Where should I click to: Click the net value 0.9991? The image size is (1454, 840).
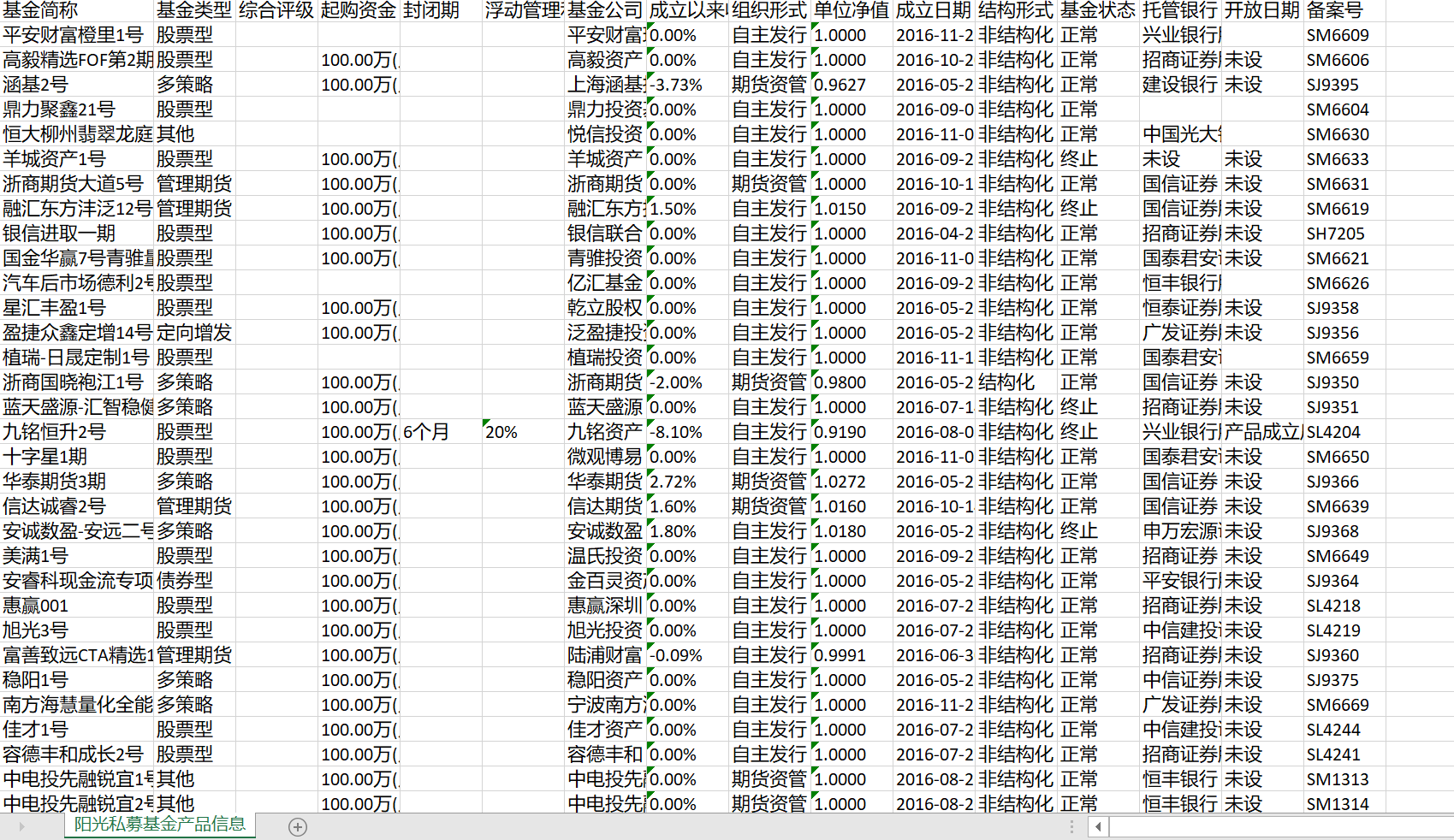(840, 655)
